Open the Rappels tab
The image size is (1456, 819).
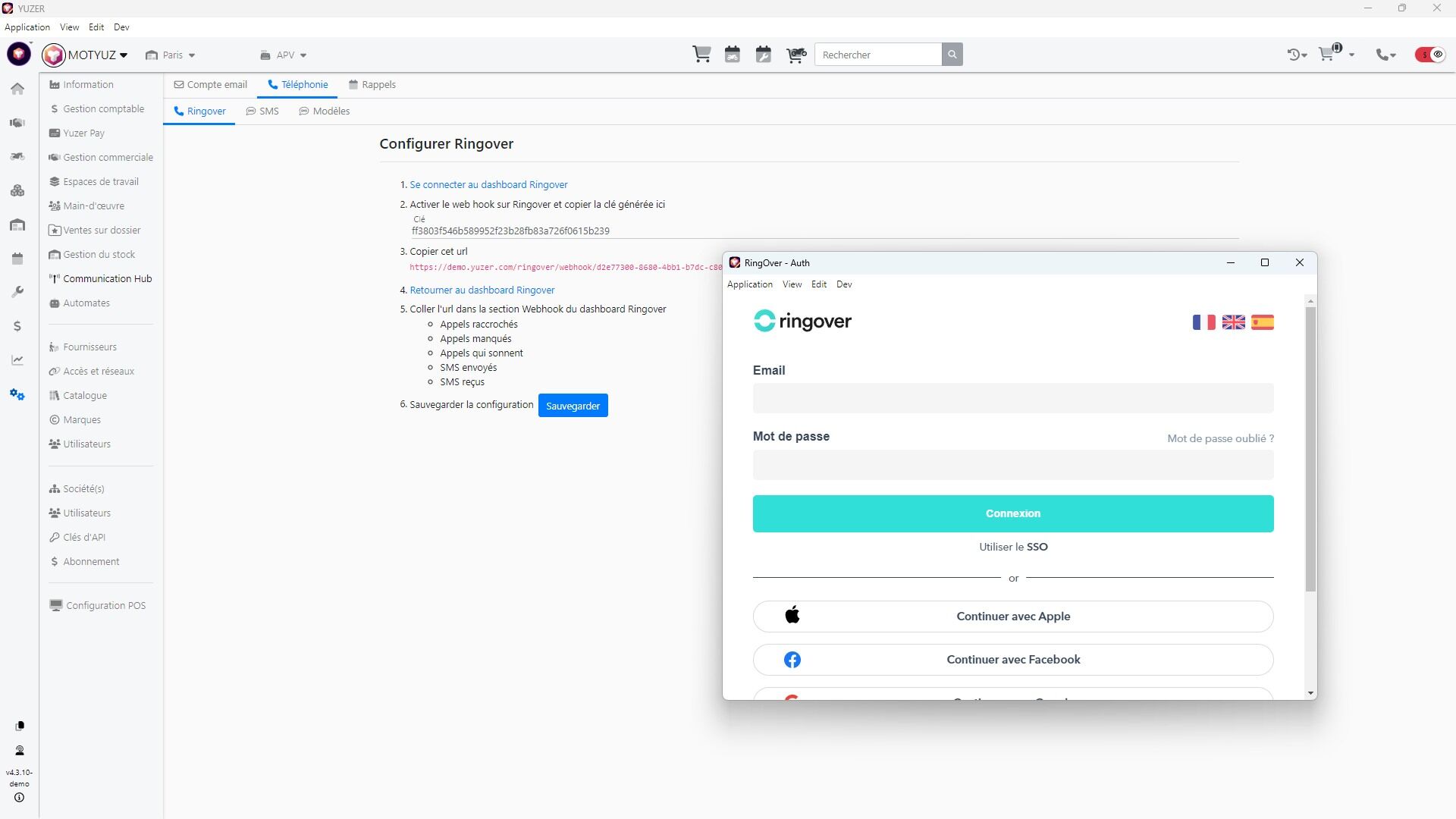(372, 85)
